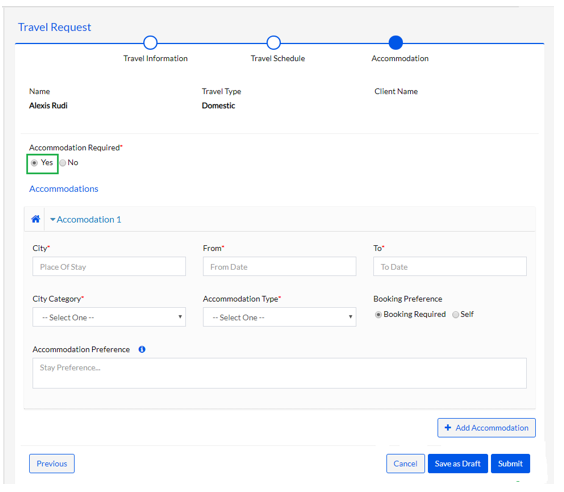This screenshot has height=492, width=564.
Task: Go to the Travel Information step label
Action: click(155, 58)
